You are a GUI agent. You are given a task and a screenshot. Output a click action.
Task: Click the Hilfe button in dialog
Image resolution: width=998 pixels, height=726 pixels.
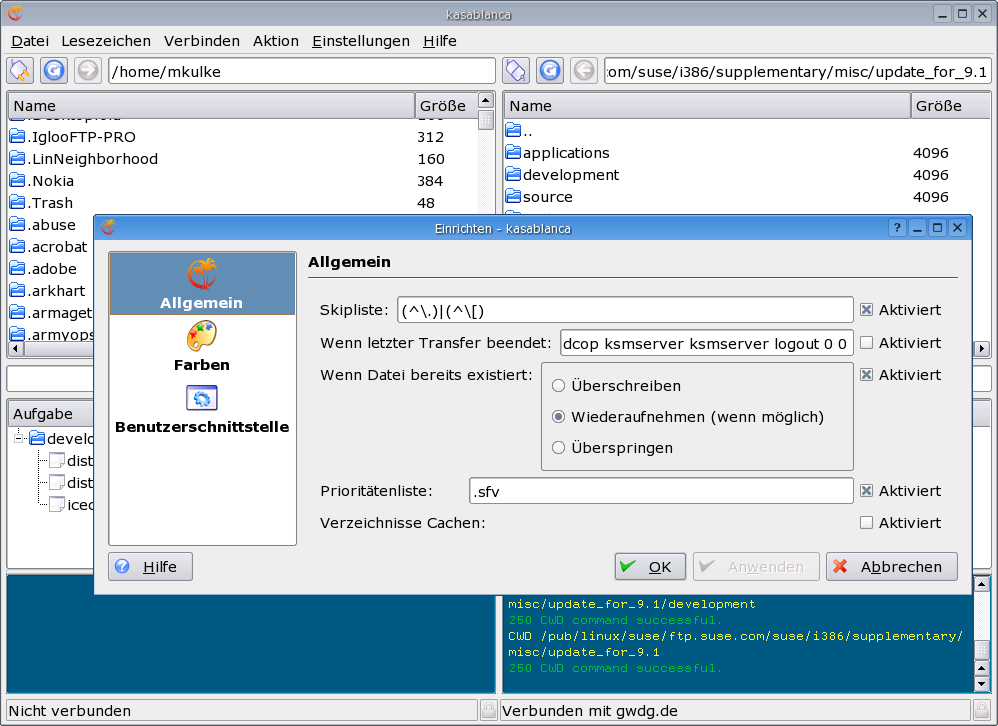(150, 566)
